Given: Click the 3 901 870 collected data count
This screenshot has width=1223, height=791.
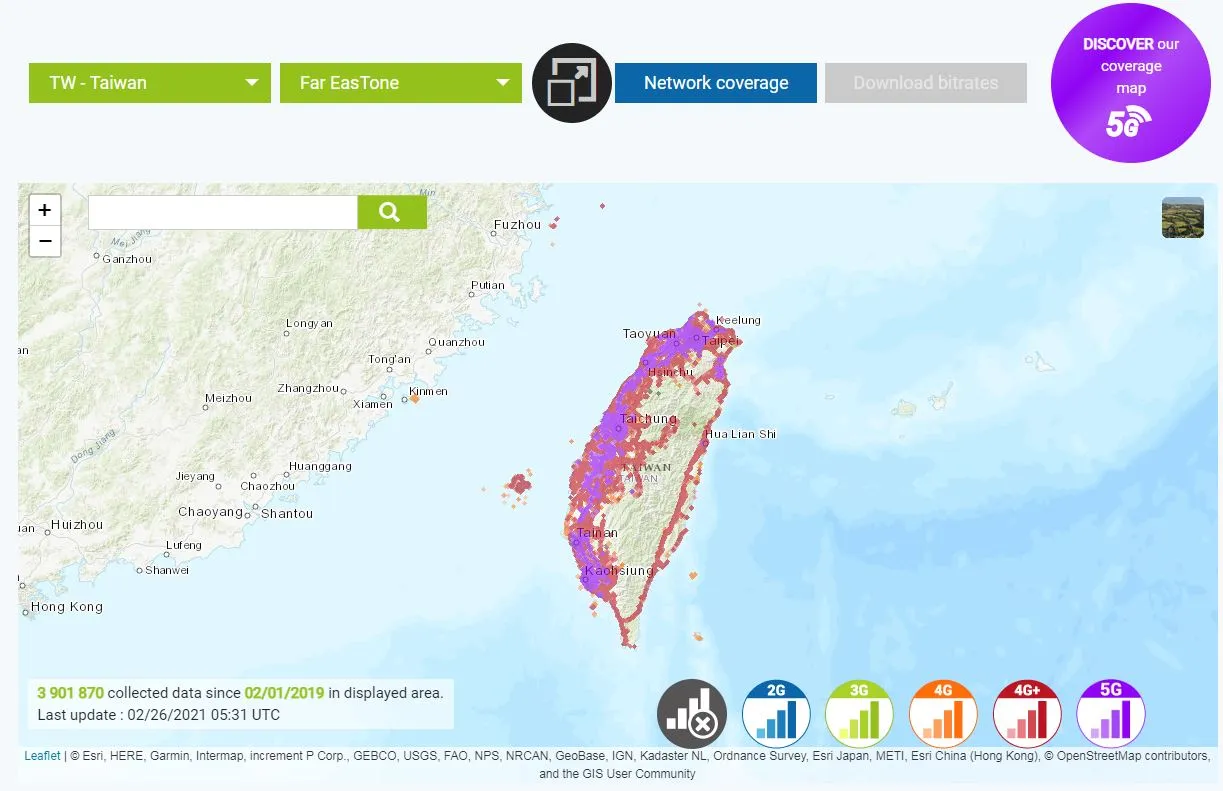Looking at the screenshot, I should point(71,692).
